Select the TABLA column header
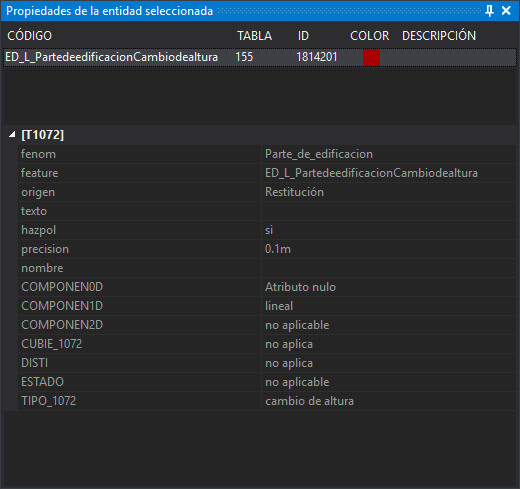 (x=254, y=36)
